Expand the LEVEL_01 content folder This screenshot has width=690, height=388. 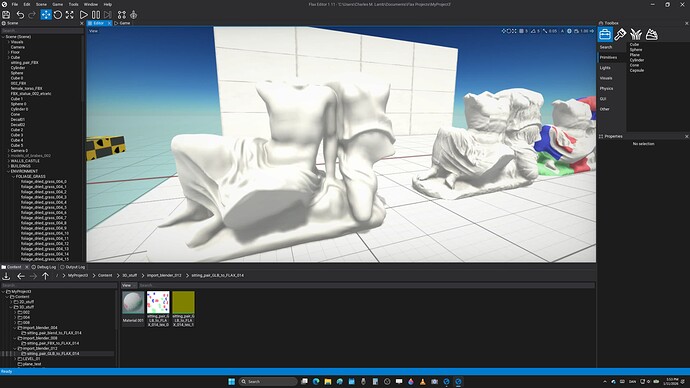tap(15, 359)
